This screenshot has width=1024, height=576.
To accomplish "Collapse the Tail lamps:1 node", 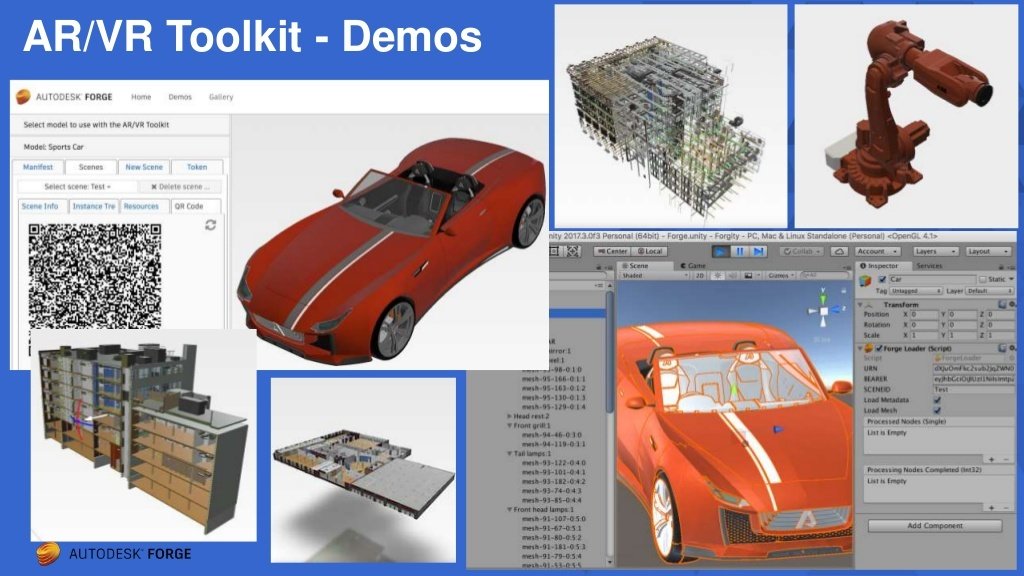I will 509,453.
